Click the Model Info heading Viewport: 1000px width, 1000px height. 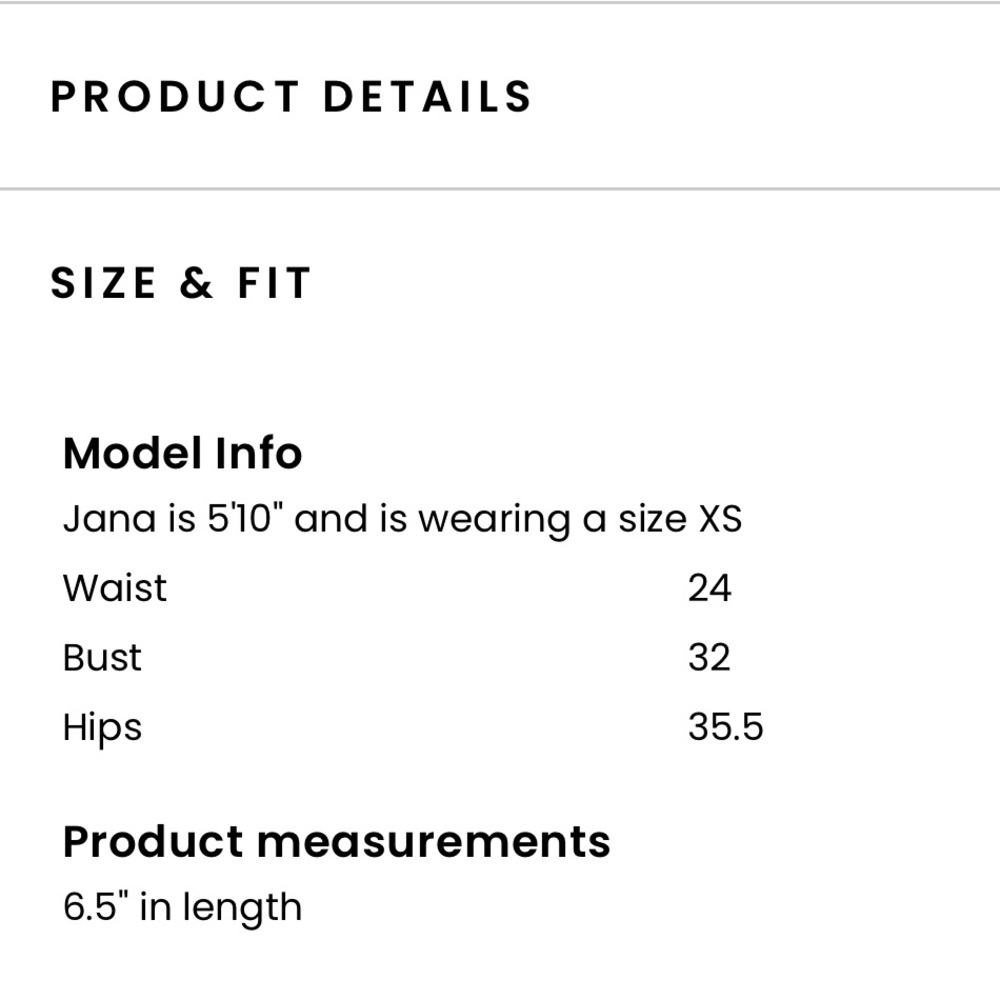click(x=182, y=454)
